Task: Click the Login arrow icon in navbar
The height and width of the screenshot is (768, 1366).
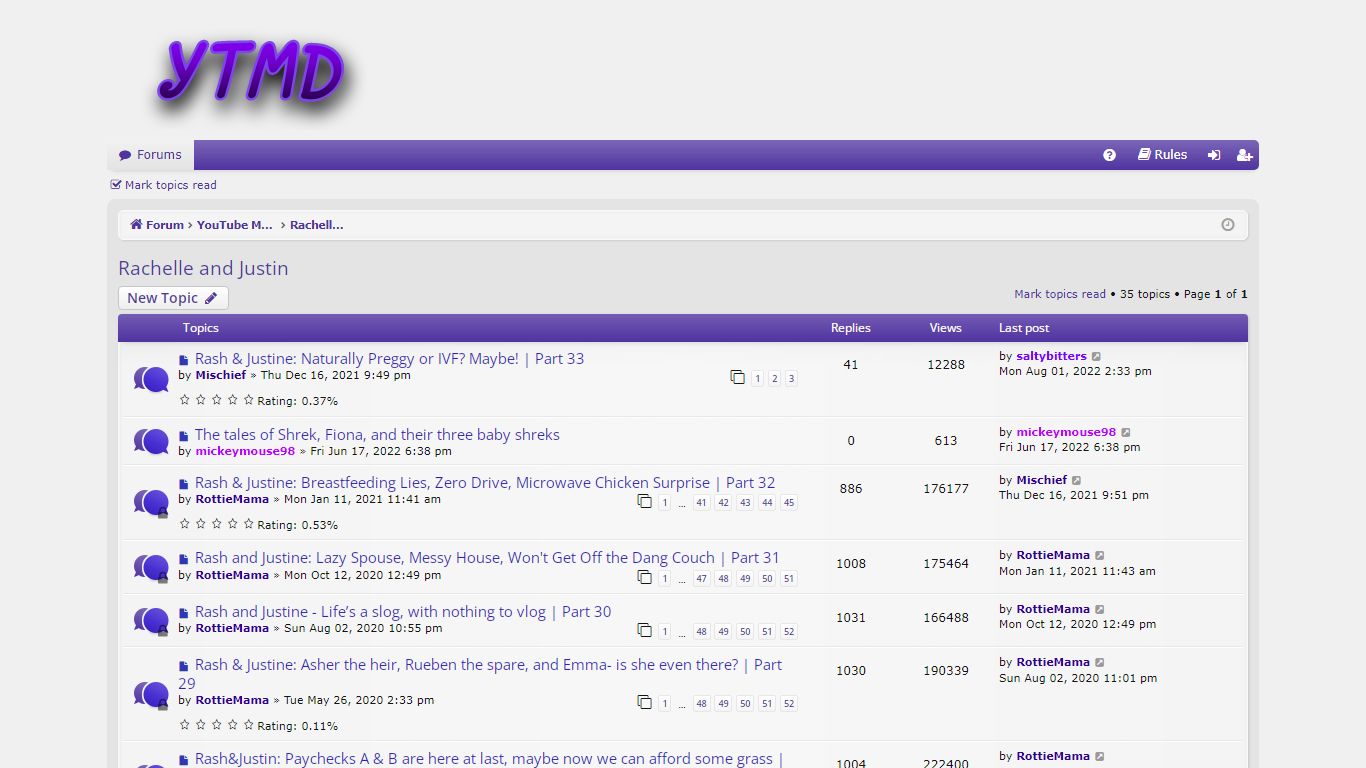Action: pyautogui.click(x=1214, y=155)
